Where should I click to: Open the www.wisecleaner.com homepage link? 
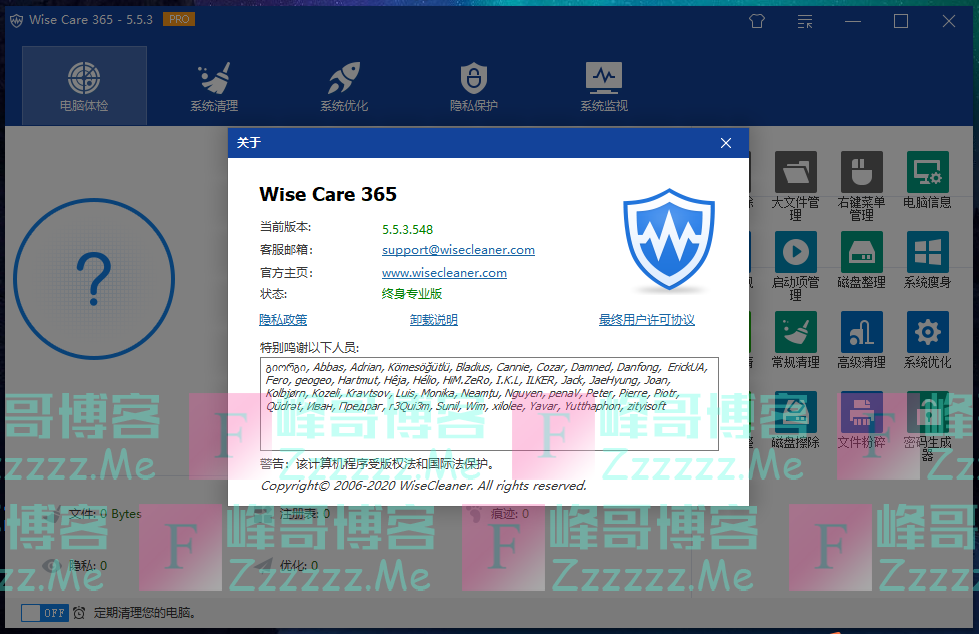point(444,272)
